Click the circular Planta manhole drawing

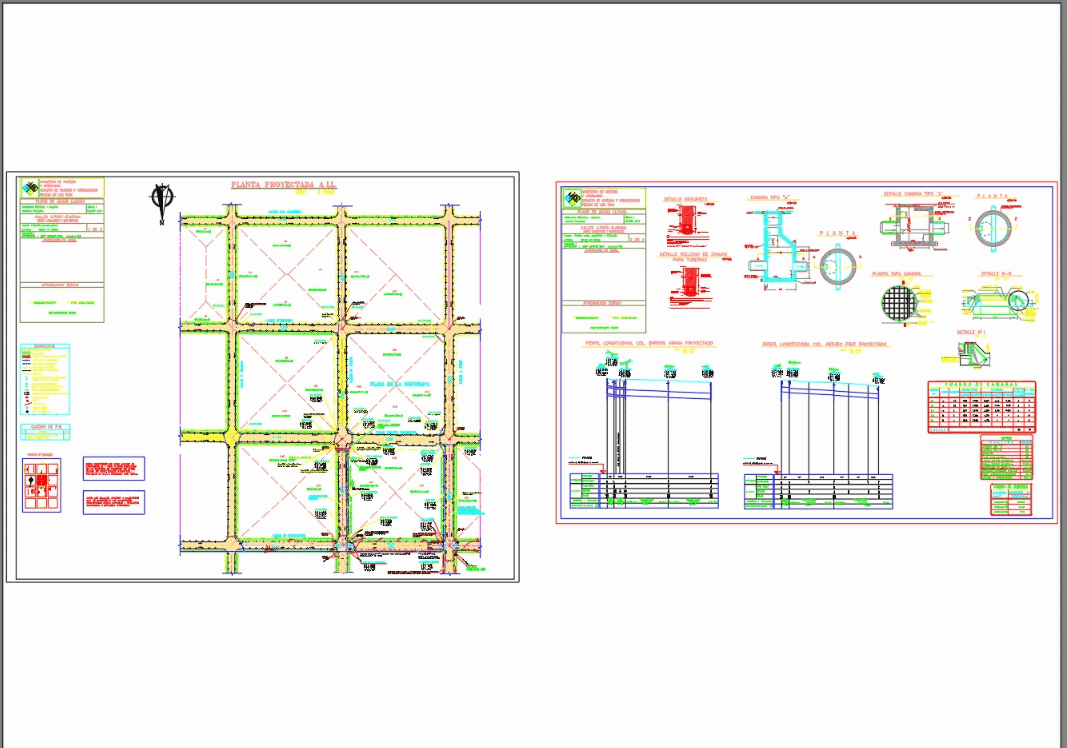tap(837, 267)
